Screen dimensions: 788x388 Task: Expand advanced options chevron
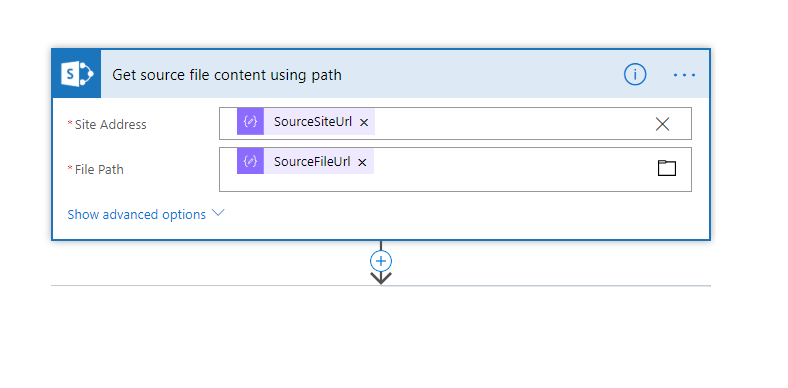pyautogui.click(x=218, y=213)
